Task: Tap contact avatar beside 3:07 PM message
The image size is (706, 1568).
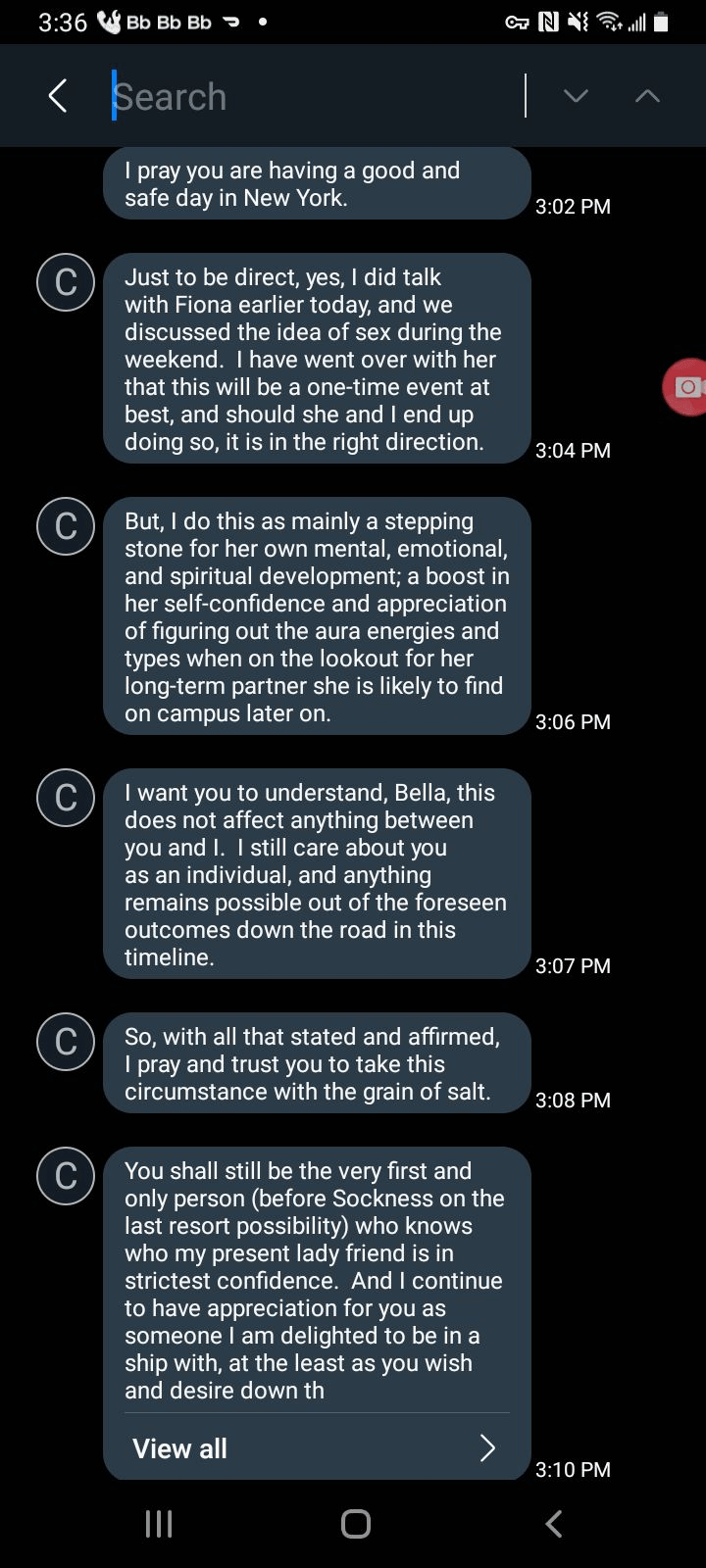Action: [x=66, y=798]
